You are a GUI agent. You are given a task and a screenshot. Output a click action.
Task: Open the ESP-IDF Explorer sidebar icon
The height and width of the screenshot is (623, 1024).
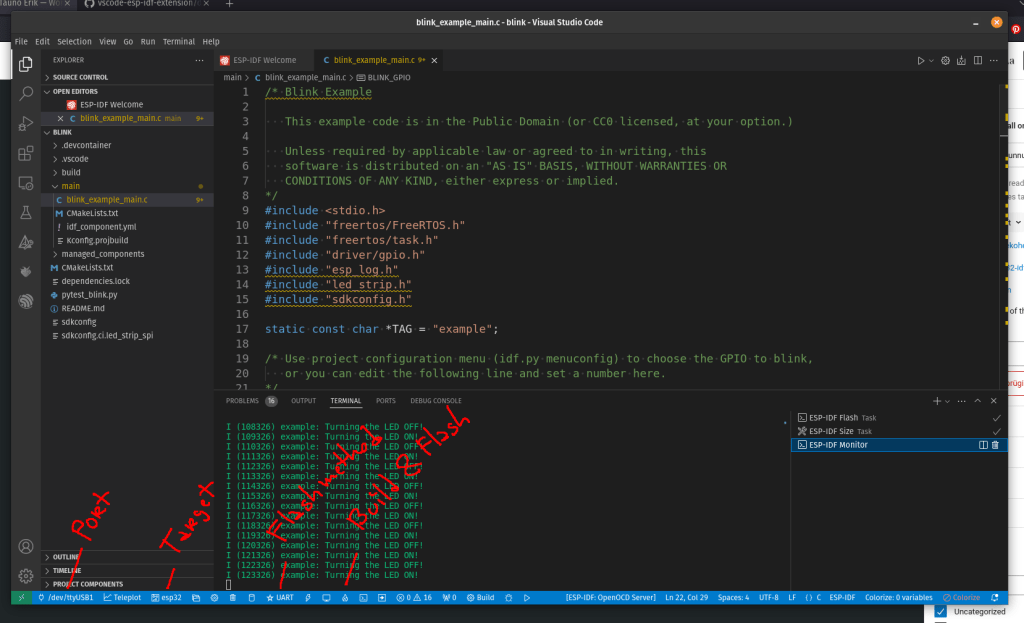coord(27,301)
